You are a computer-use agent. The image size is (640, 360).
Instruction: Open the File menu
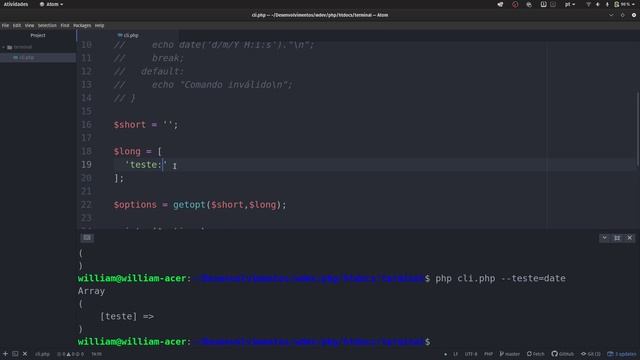(x=5, y=25)
